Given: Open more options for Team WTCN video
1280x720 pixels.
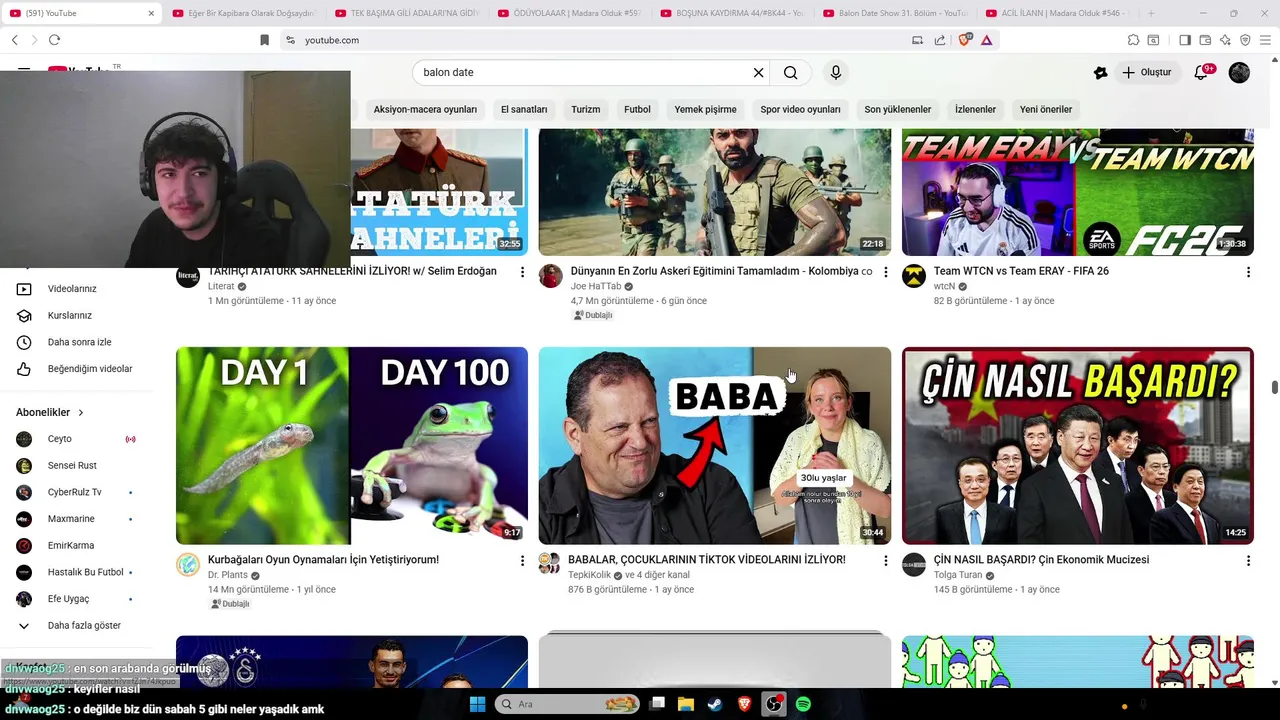Looking at the screenshot, I should (1248, 272).
